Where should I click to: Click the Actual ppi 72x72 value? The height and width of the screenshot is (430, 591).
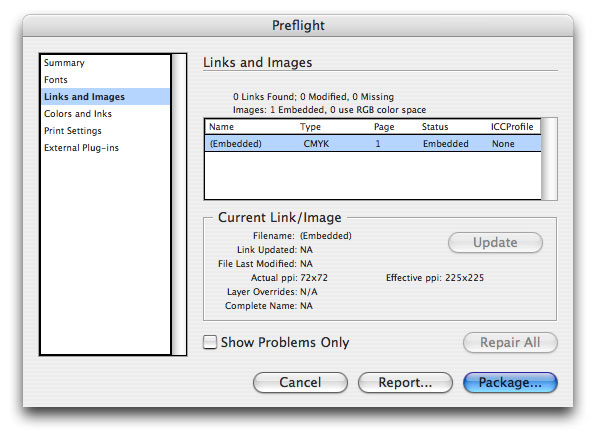tap(314, 278)
